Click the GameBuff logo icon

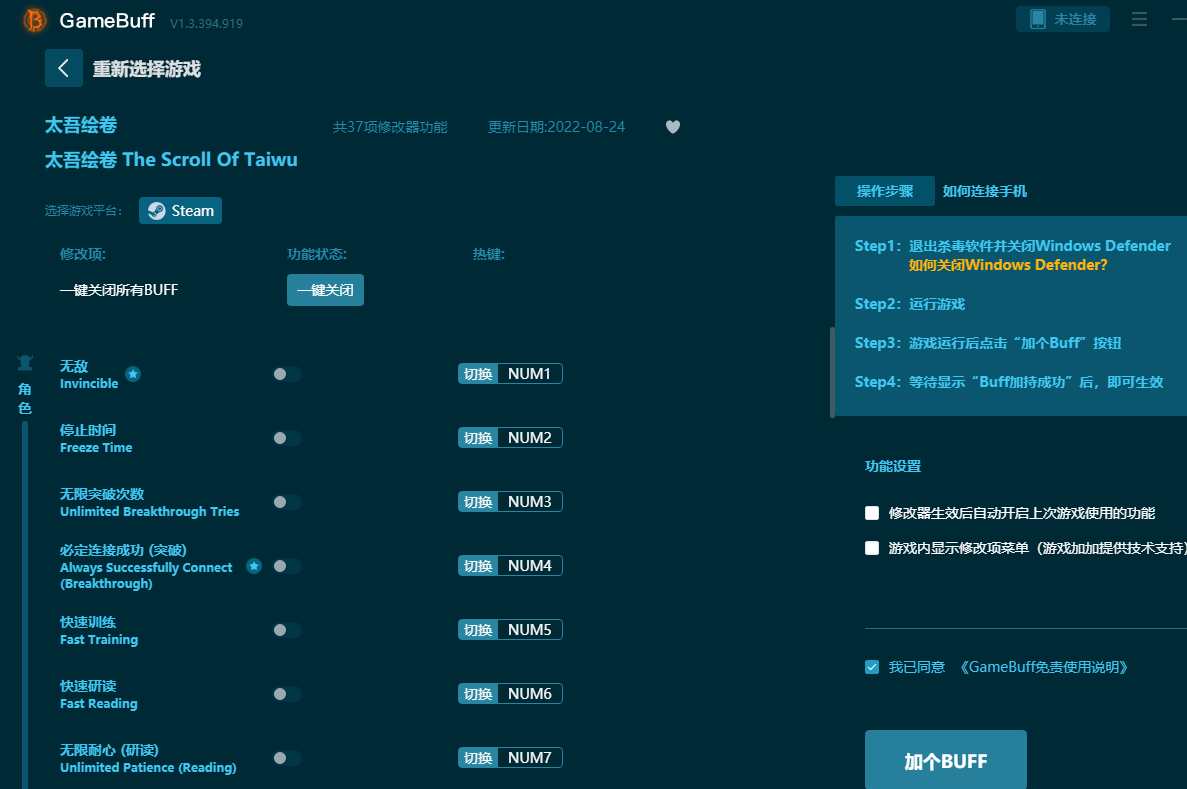point(35,20)
